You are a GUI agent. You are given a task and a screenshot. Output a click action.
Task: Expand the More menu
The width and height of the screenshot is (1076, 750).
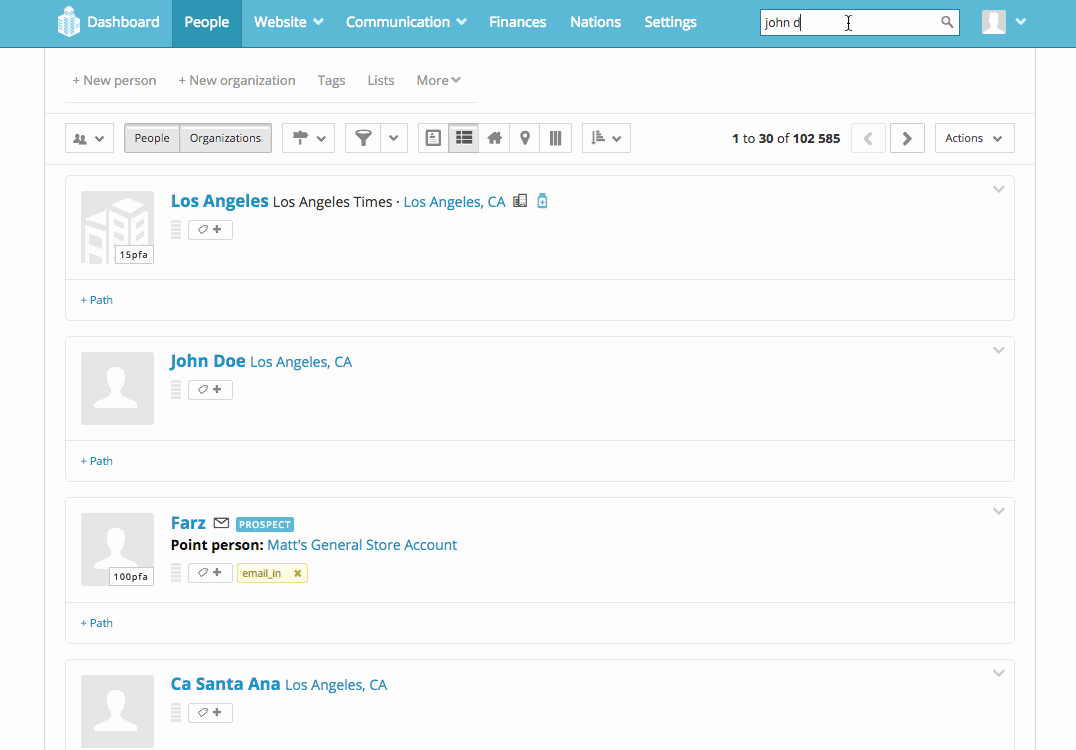point(438,80)
